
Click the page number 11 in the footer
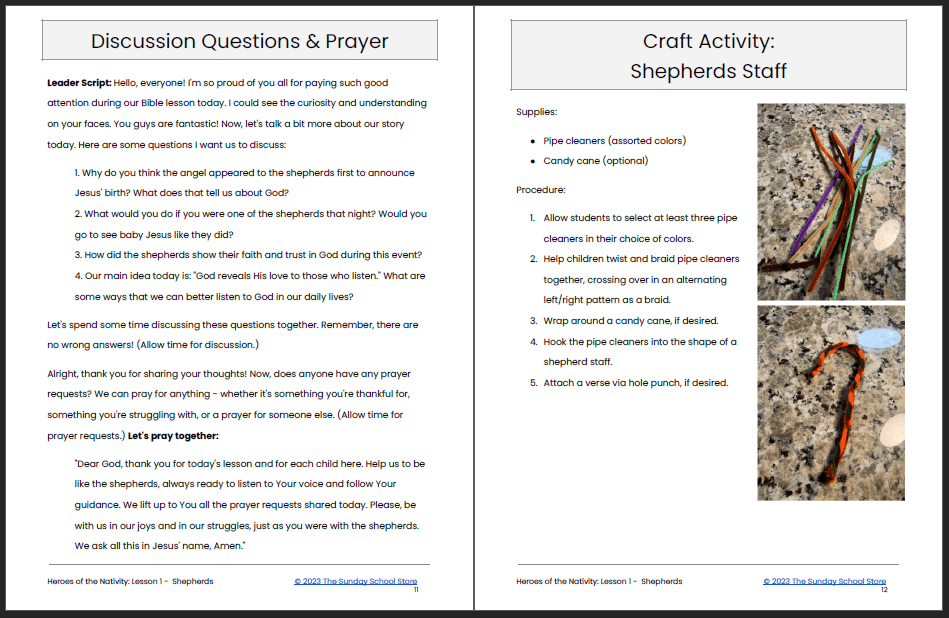[x=414, y=590]
